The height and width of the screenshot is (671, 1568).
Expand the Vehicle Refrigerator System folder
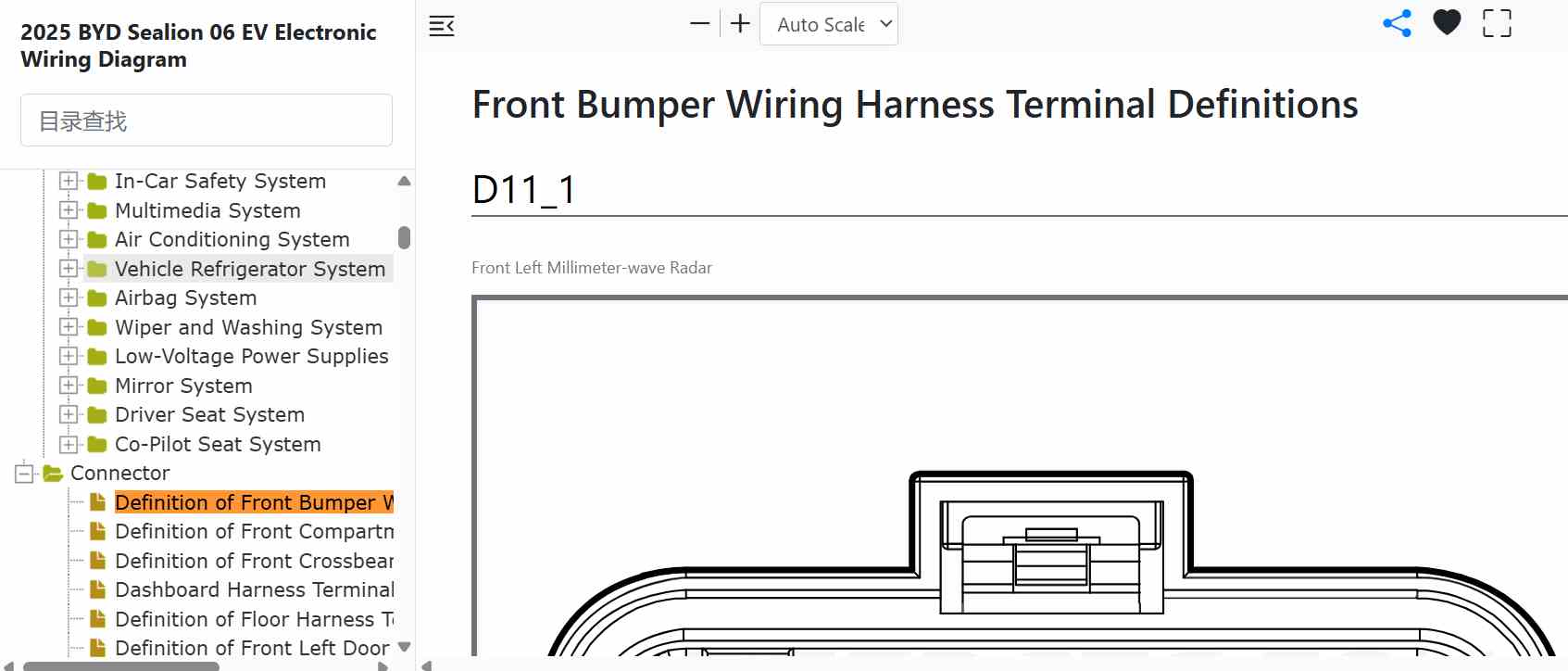(x=69, y=269)
